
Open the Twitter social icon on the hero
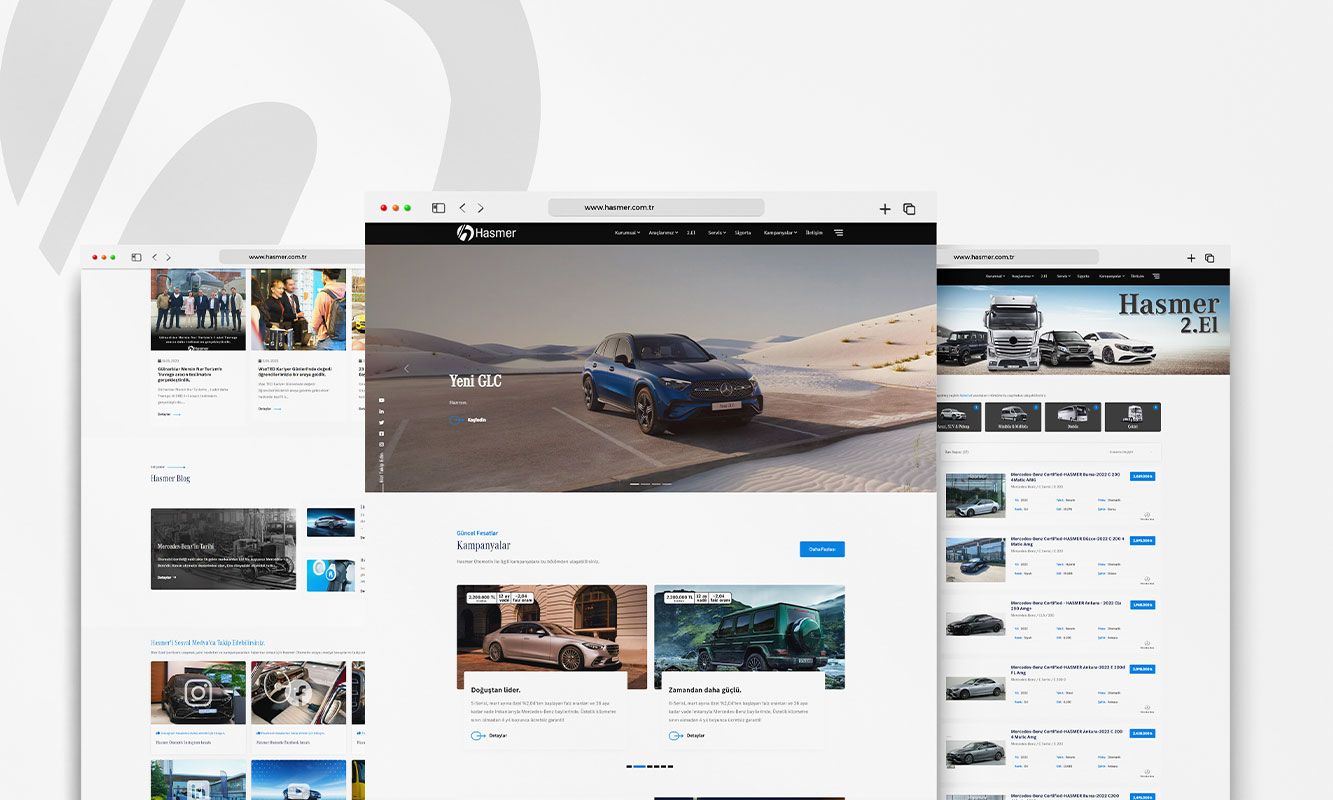point(381,422)
